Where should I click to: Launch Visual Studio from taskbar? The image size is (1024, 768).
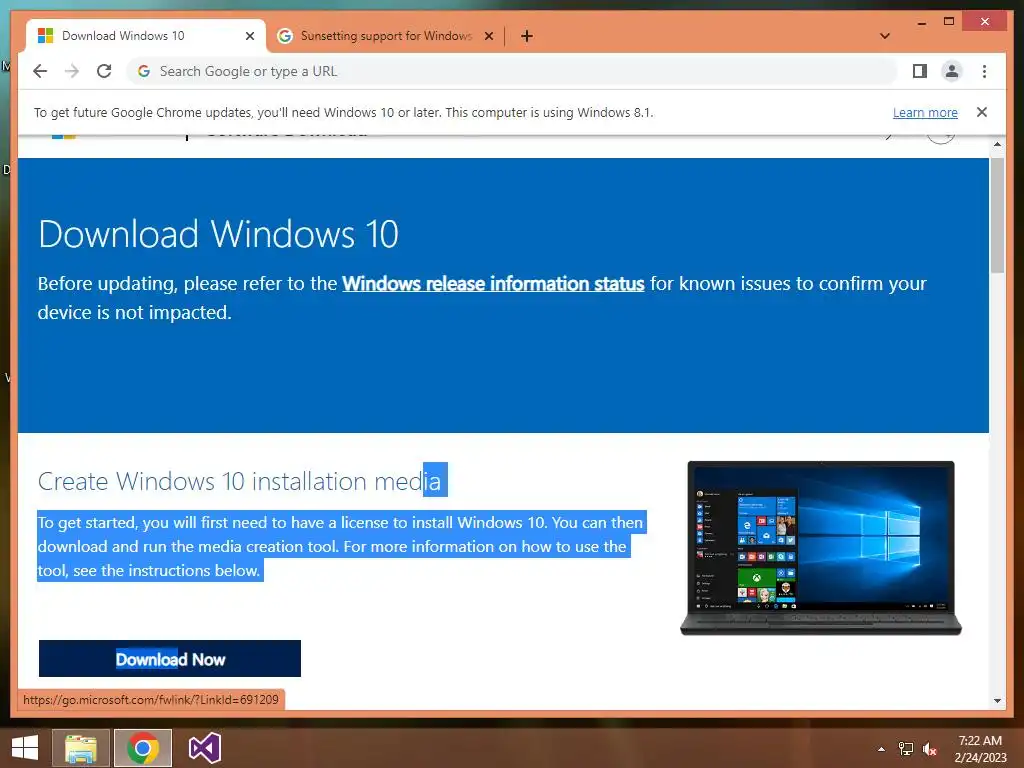click(204, 748)
